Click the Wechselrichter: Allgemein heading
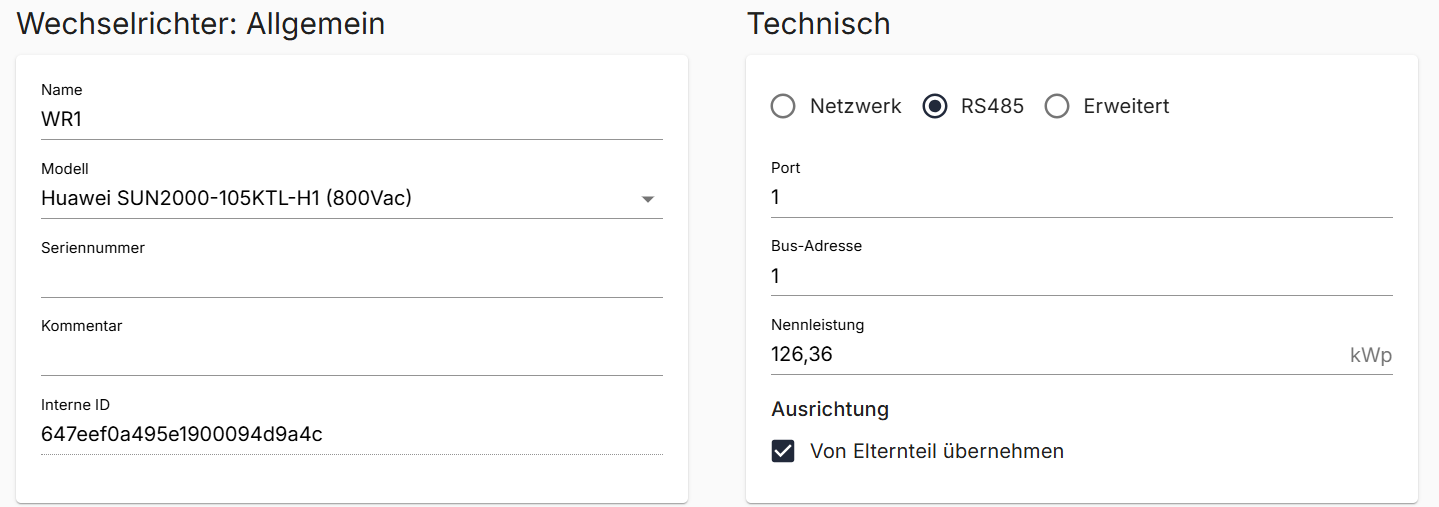1439x507 pixels. [x=201, y=23]
